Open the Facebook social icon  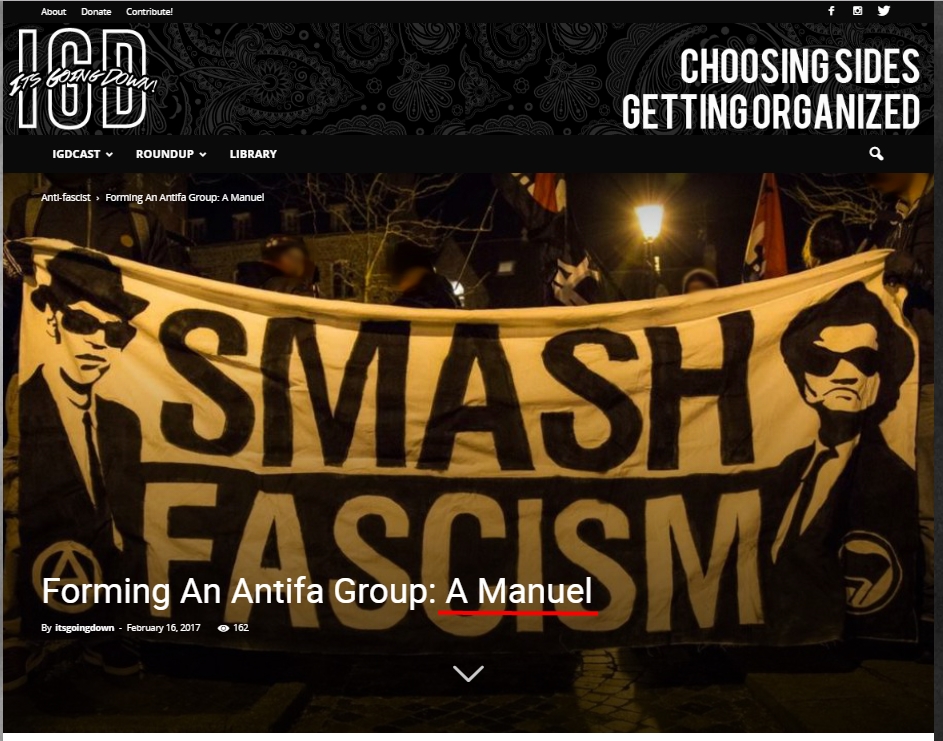831,11
